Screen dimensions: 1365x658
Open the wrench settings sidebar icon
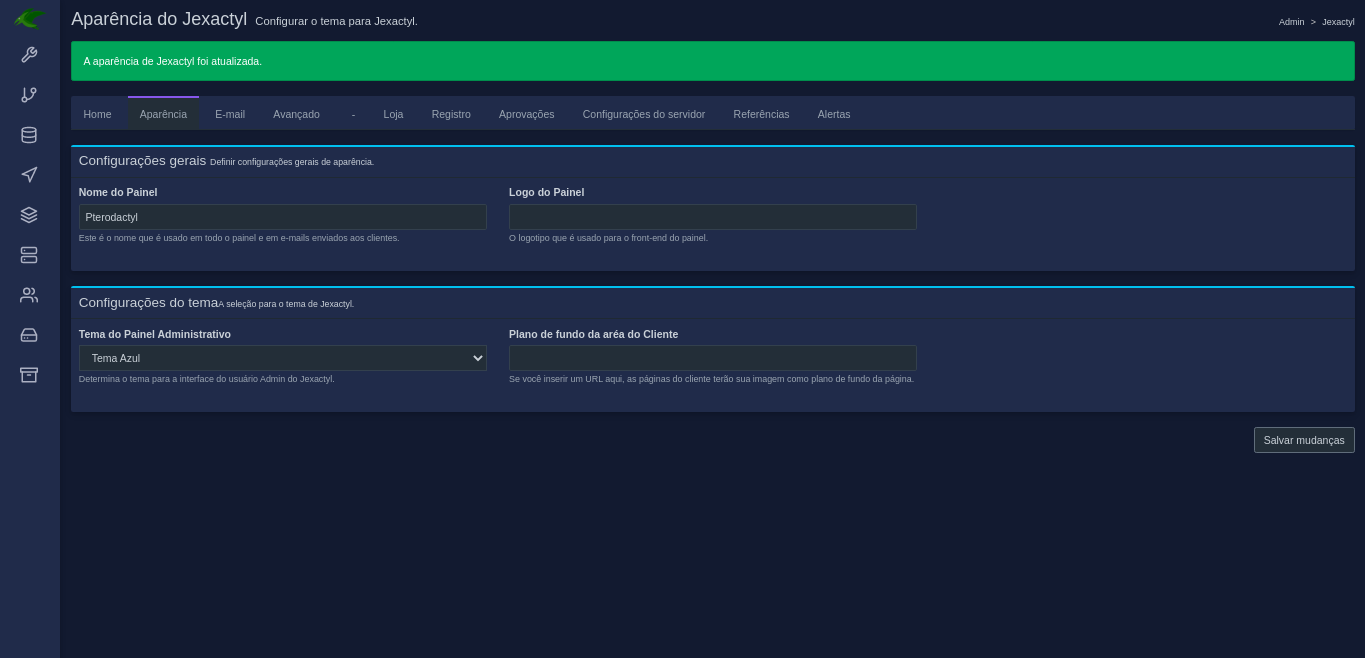click(29, 55)
